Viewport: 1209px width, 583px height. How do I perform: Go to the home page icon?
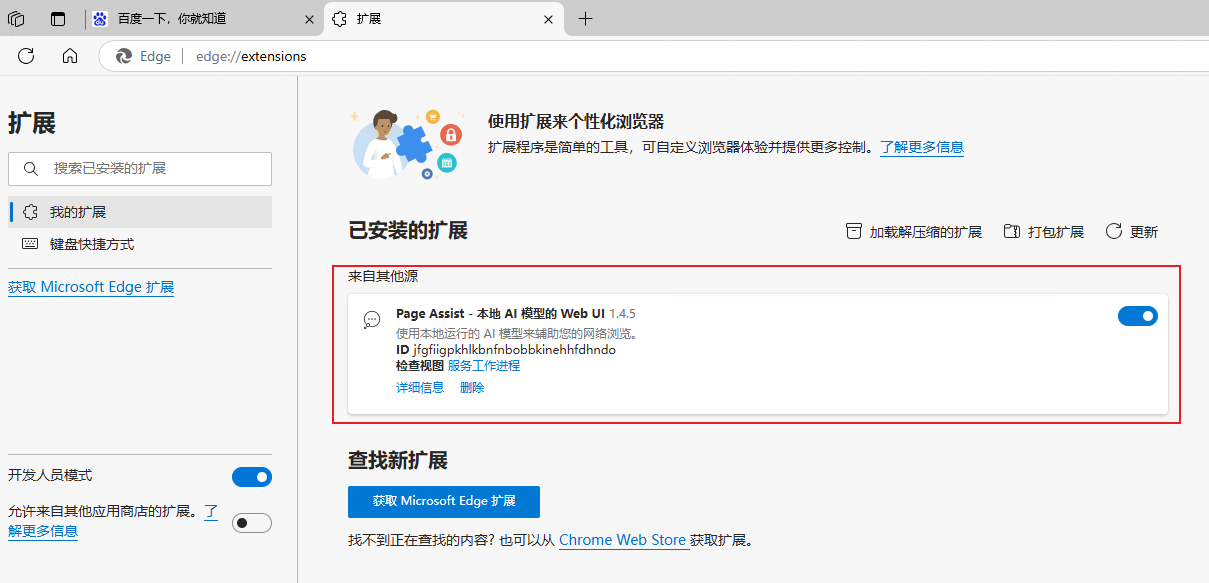tap(70, 56)
